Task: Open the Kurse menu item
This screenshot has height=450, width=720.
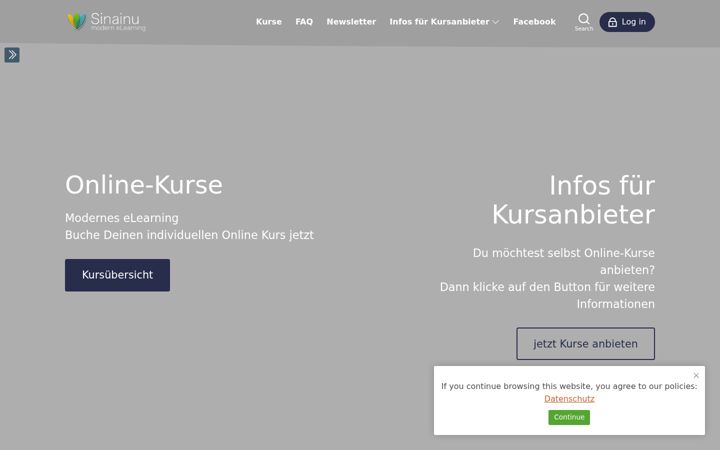Action: (269, 22)
